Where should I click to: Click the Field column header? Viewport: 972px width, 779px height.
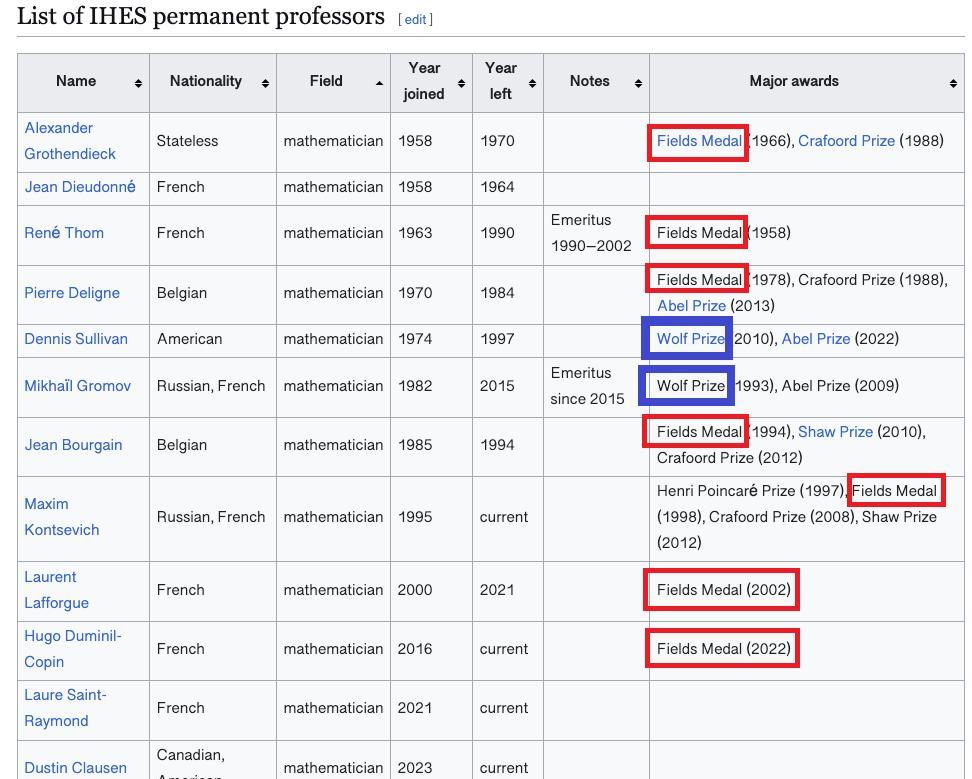point(334,82)
